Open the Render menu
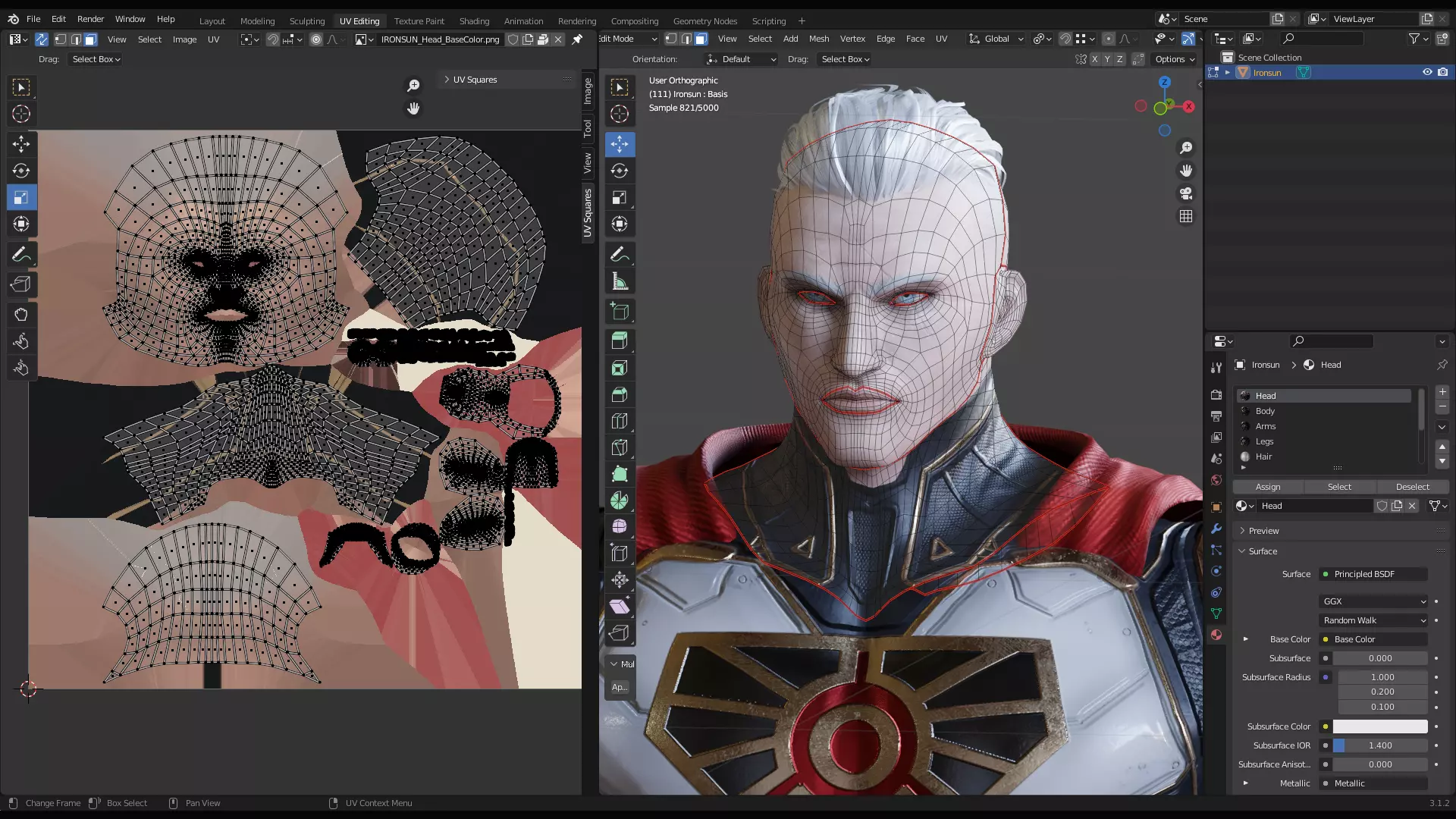The height and width of the screenshot is (819, 1456). (x=90, y=19)
